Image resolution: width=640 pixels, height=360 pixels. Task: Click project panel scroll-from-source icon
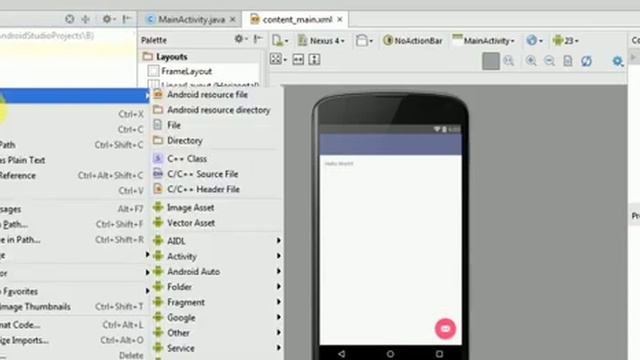tap(70, 19)
